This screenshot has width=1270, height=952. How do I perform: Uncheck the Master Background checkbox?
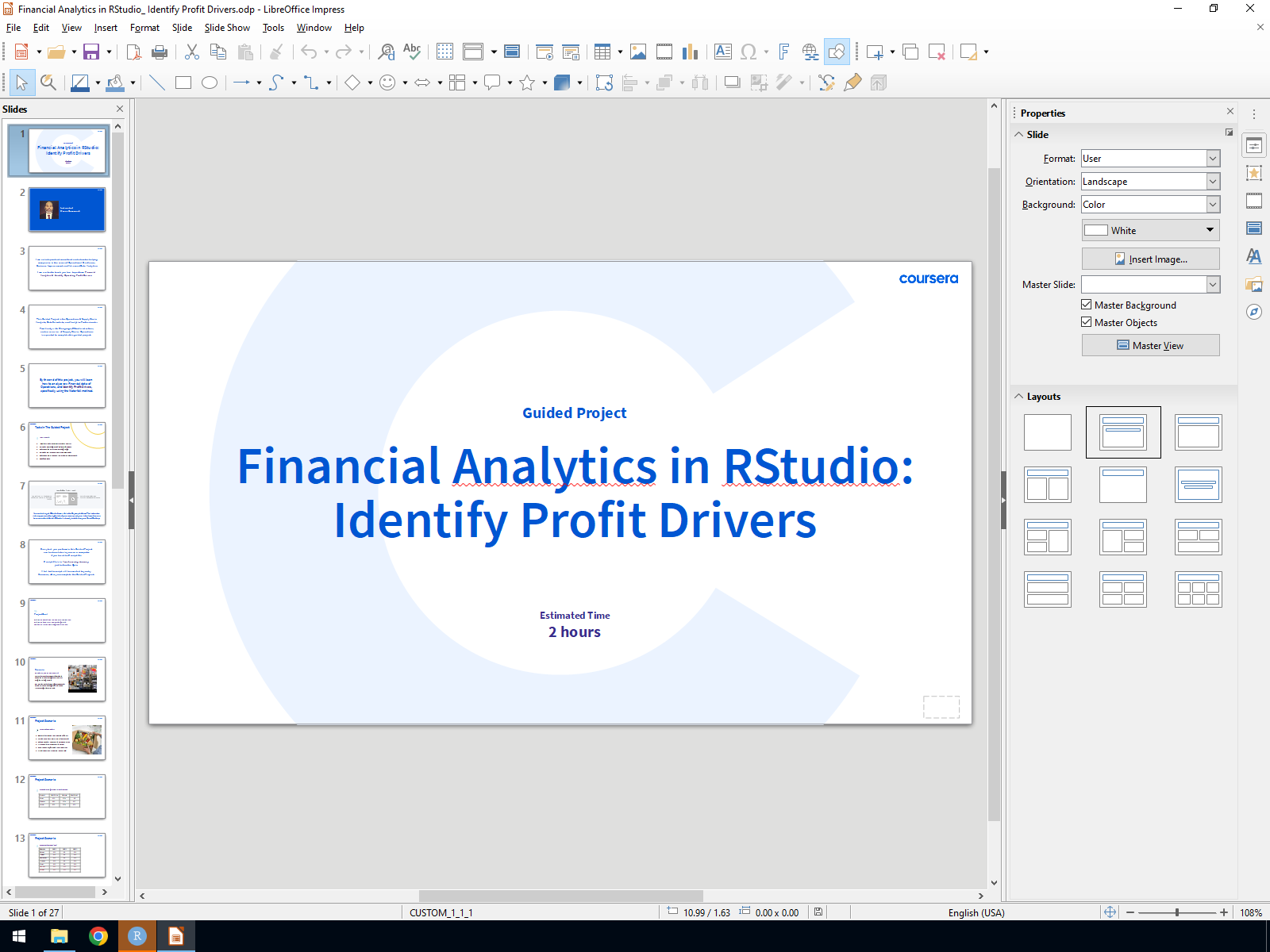coord(1087,305)
